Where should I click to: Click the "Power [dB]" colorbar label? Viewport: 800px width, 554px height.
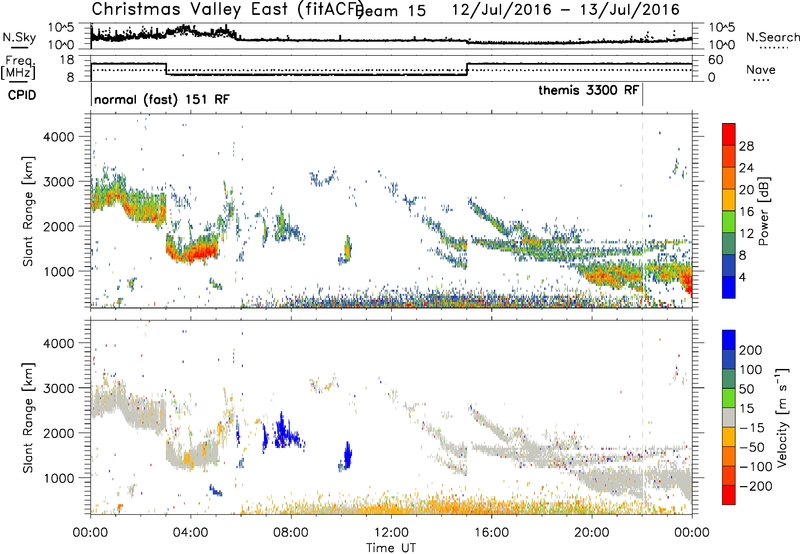coord(764,211)
